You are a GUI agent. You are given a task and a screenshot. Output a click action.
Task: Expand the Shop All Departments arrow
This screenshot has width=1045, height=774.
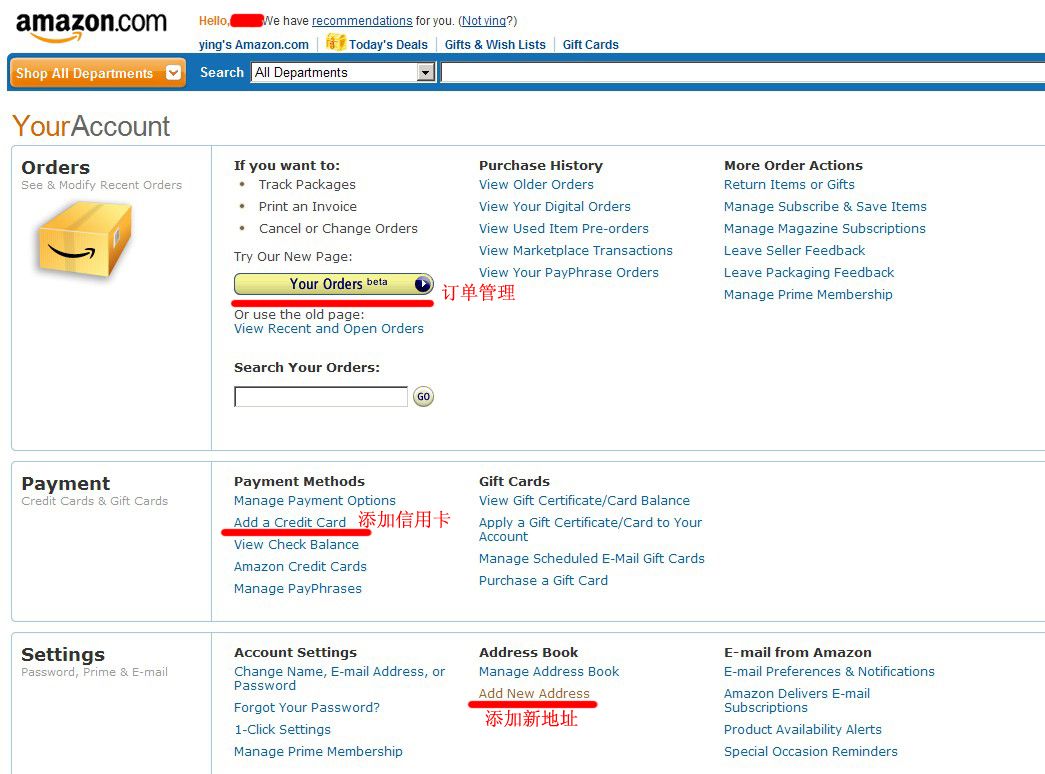coord(173,72)
